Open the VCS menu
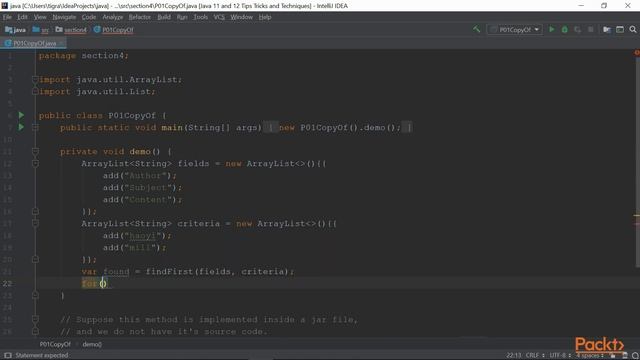 pos(219,17)
